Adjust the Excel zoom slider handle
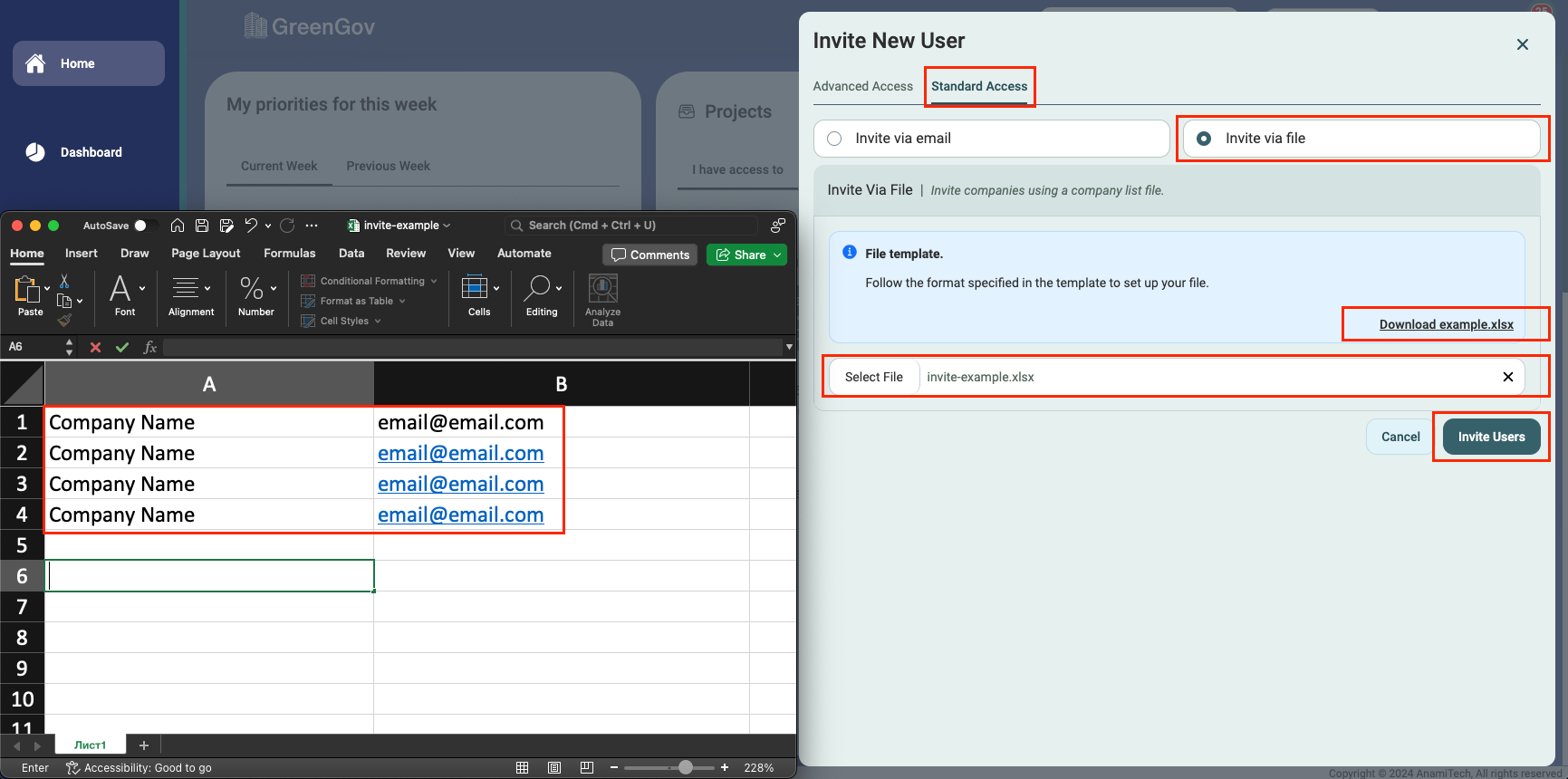This screenshot has height=779, width=1568. coord(686,768)
